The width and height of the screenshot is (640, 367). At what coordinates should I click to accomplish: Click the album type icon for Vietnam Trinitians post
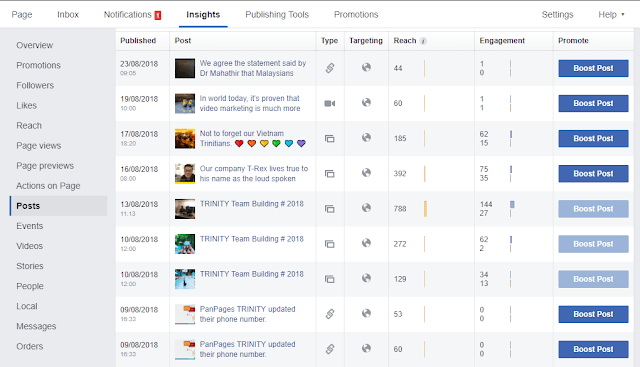(x=330, y=138)
